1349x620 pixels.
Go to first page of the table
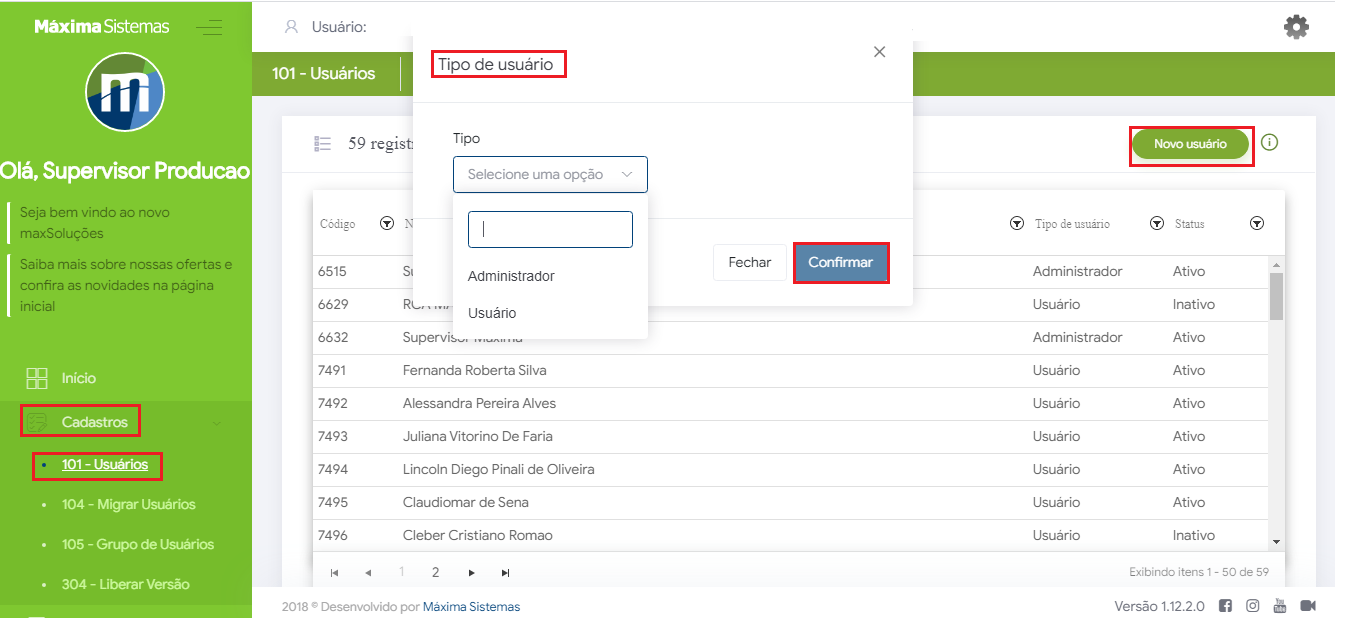335,573
